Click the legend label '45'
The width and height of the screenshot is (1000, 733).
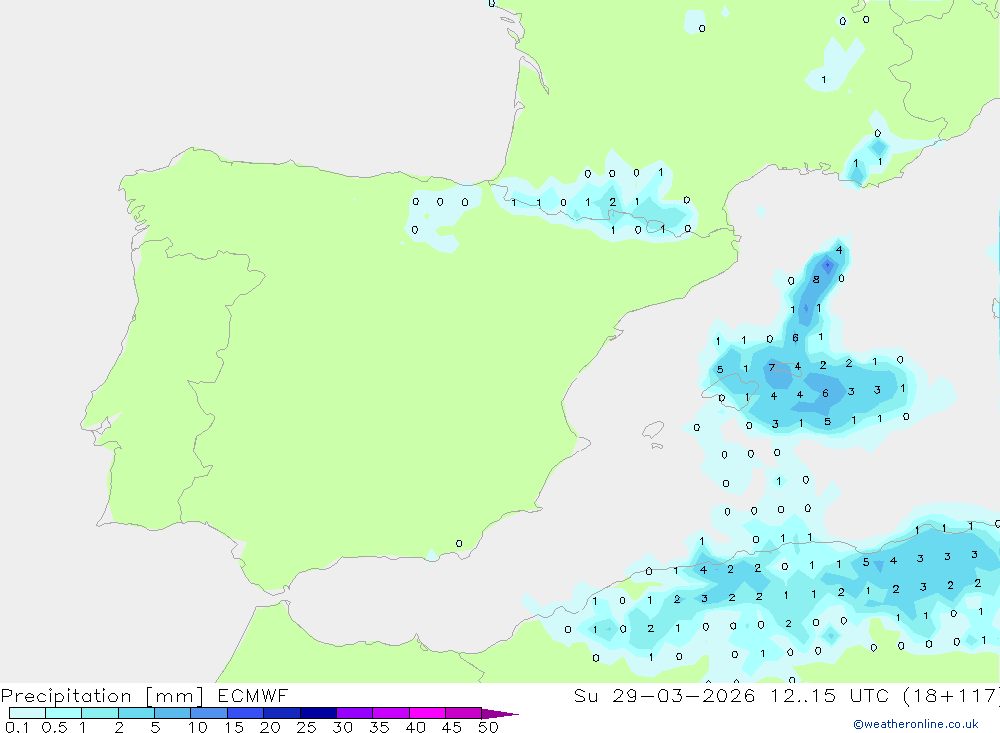tap(452, 727)
